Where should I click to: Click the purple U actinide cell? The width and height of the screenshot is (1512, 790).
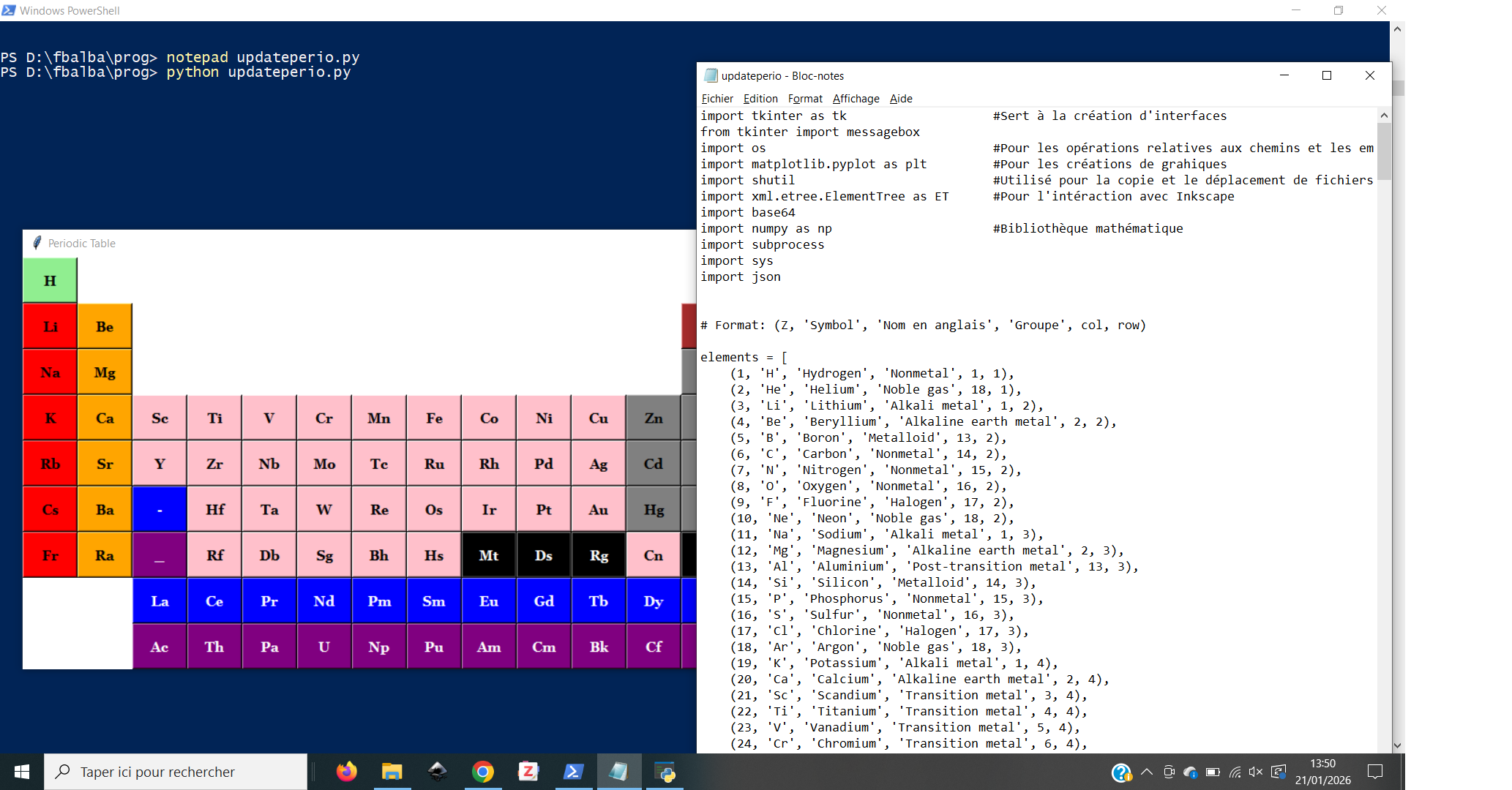[324, 647]
